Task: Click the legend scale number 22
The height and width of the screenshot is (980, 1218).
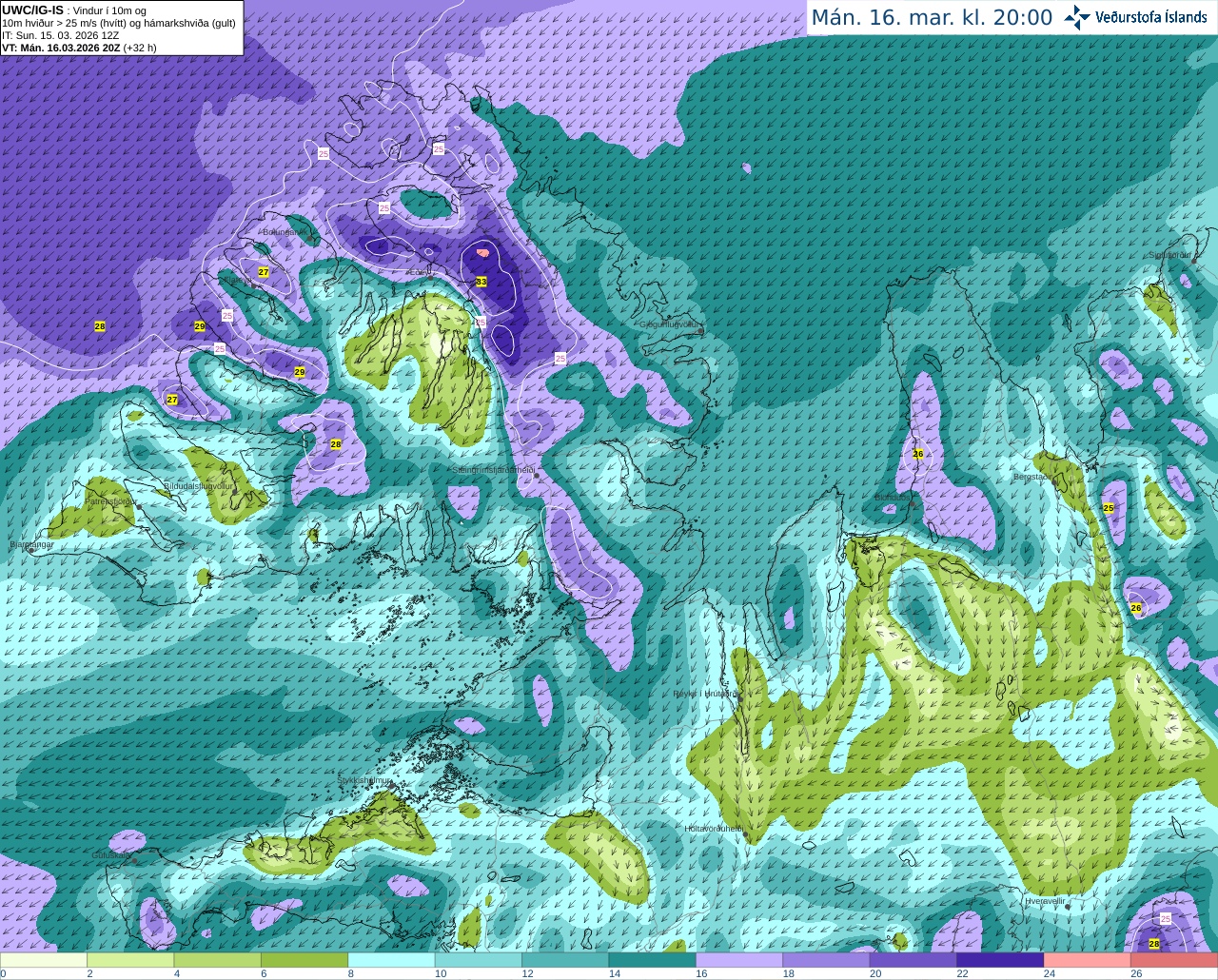Action: point(962,973)
